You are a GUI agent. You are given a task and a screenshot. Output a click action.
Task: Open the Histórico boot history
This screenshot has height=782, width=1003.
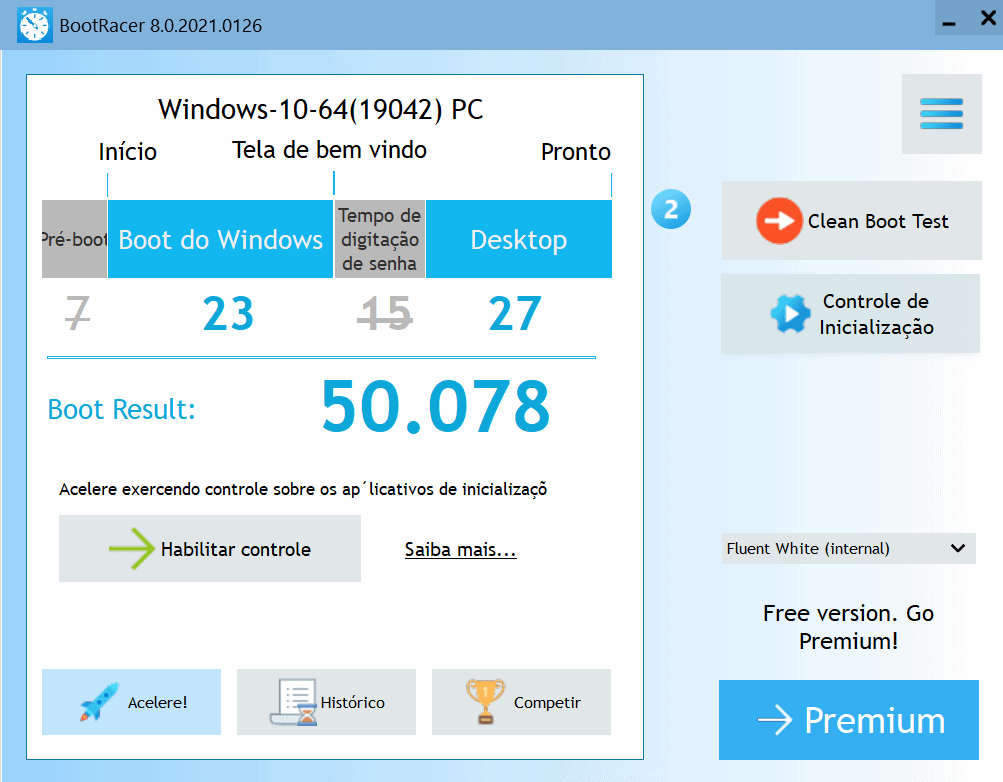point(326,702)
